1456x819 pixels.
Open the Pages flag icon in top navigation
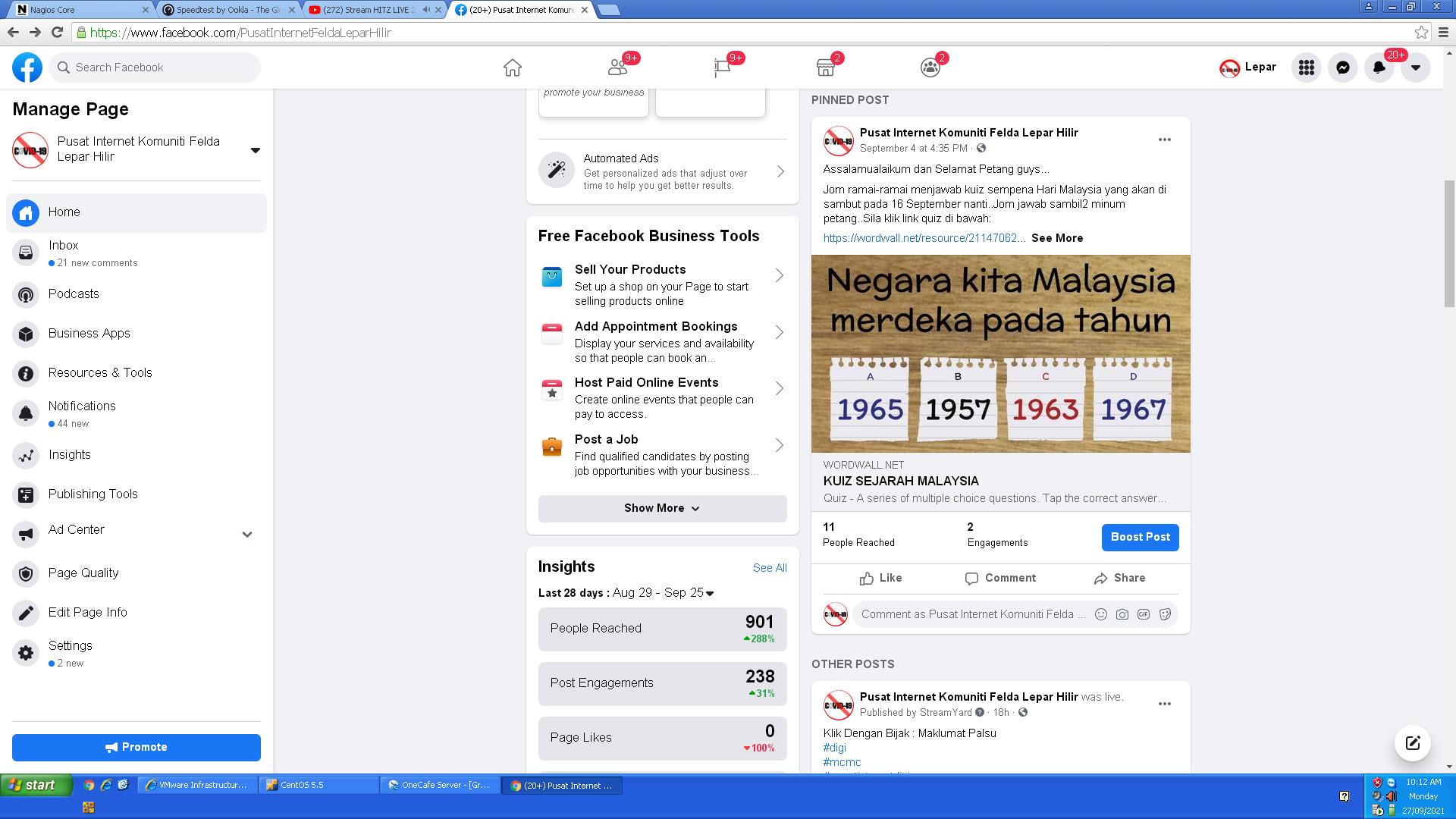click(722, 67)
